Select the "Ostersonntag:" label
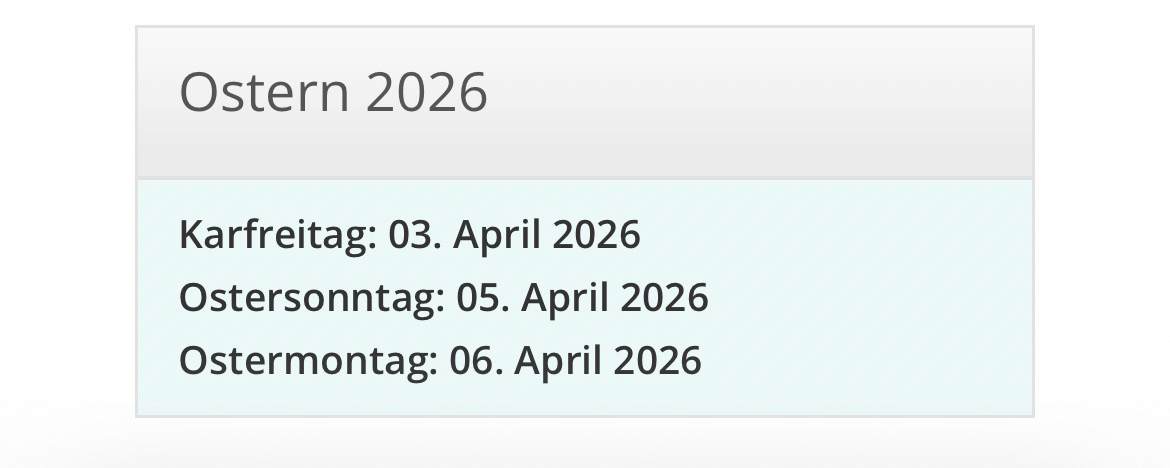Image resolution: width=1170 pixels, height=468 pixels. point(311,298)
